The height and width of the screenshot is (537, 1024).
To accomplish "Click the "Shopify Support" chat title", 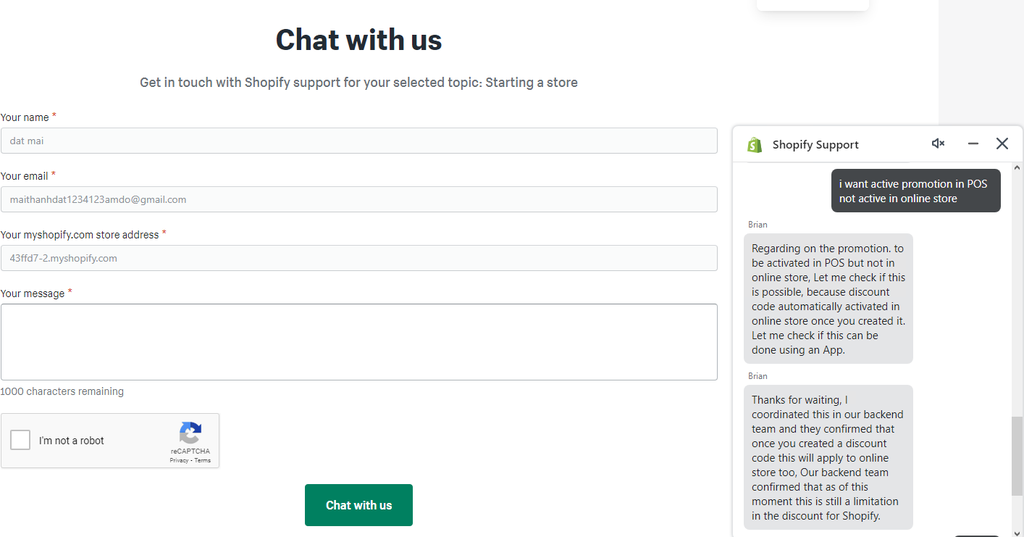I will (x=815, y=145).
